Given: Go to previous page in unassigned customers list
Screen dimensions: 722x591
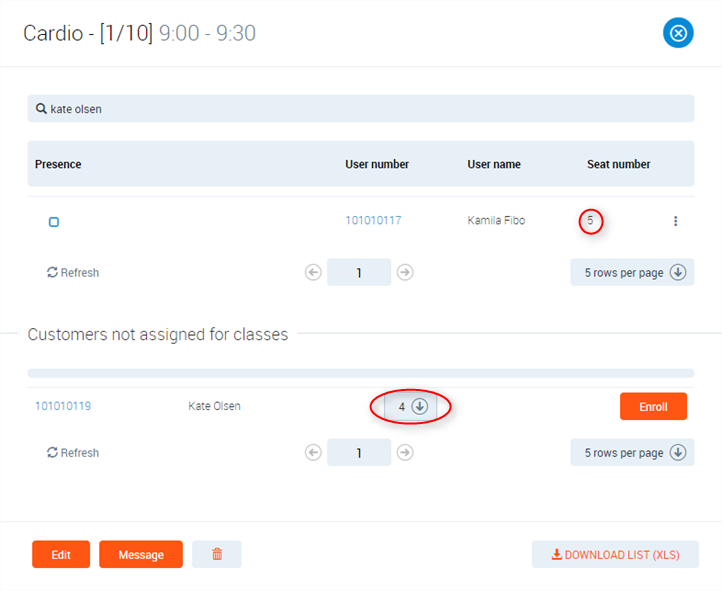Looking at the screenshot, I should pyautogui.click(x=313, y=452).
